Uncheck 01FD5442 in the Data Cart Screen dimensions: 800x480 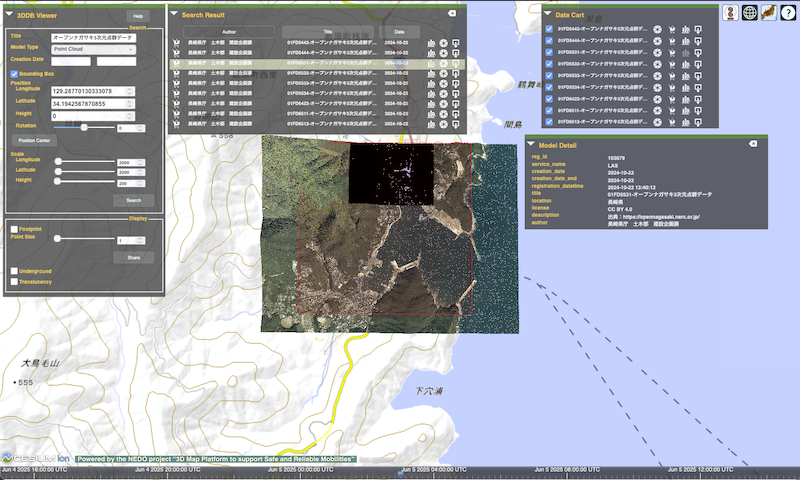(x=549, y=29)
